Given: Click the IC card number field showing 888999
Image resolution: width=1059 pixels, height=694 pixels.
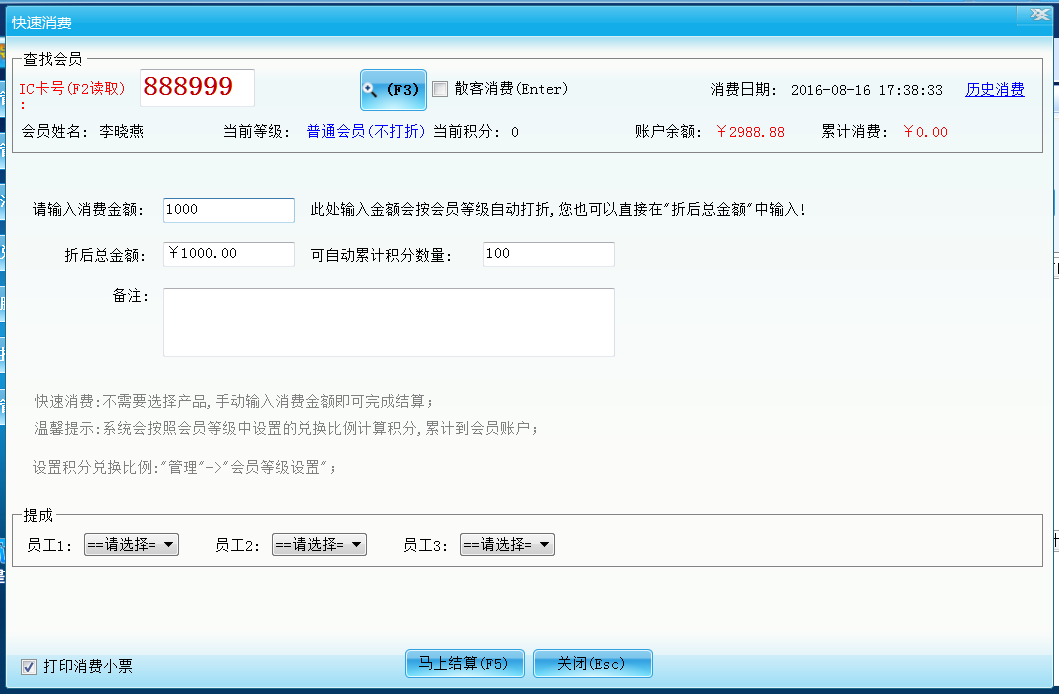Looking at the screenshot, I should [x=196, y=88].
